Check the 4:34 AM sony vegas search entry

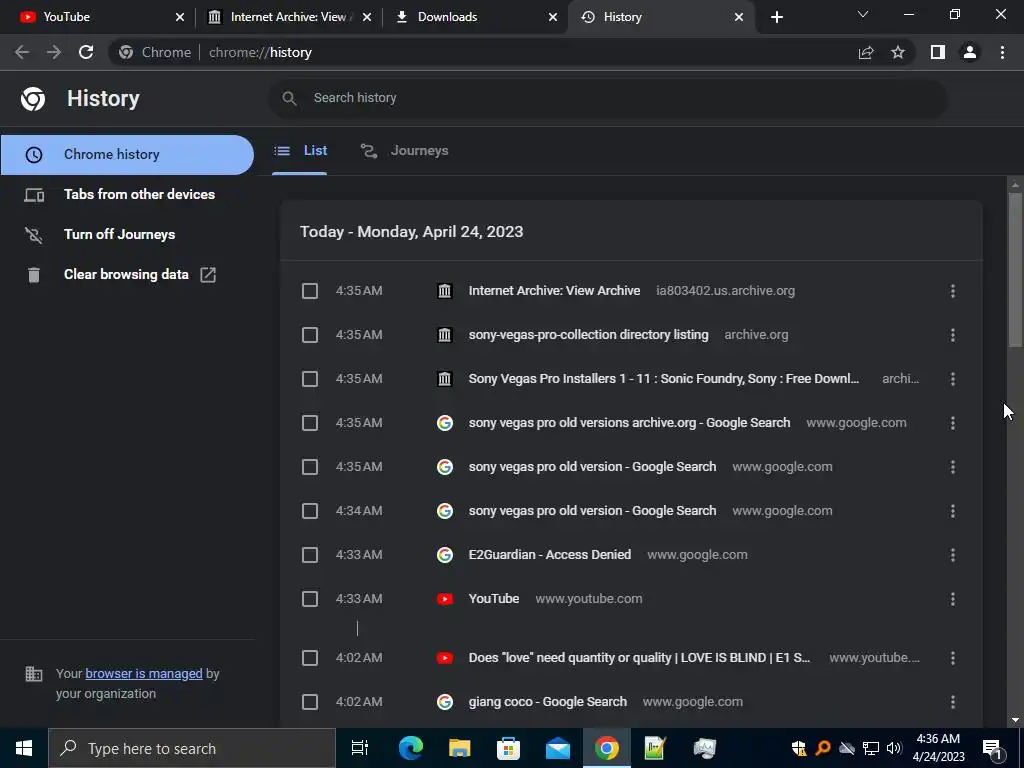[x=310, y=511]
